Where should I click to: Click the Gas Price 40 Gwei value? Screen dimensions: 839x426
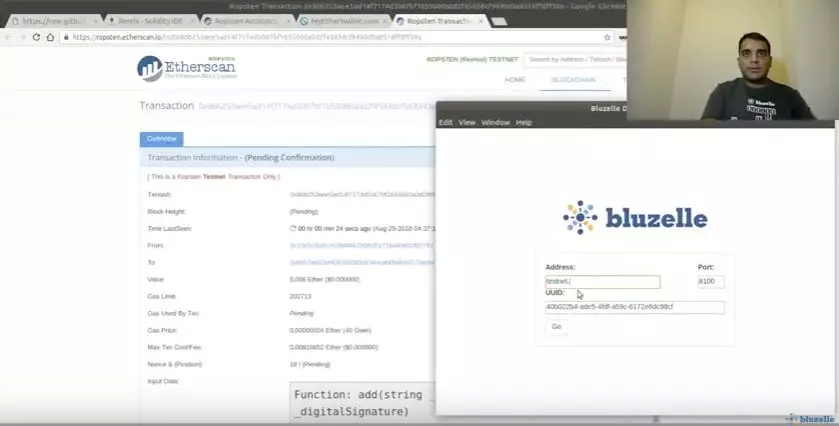pos(330,330)
